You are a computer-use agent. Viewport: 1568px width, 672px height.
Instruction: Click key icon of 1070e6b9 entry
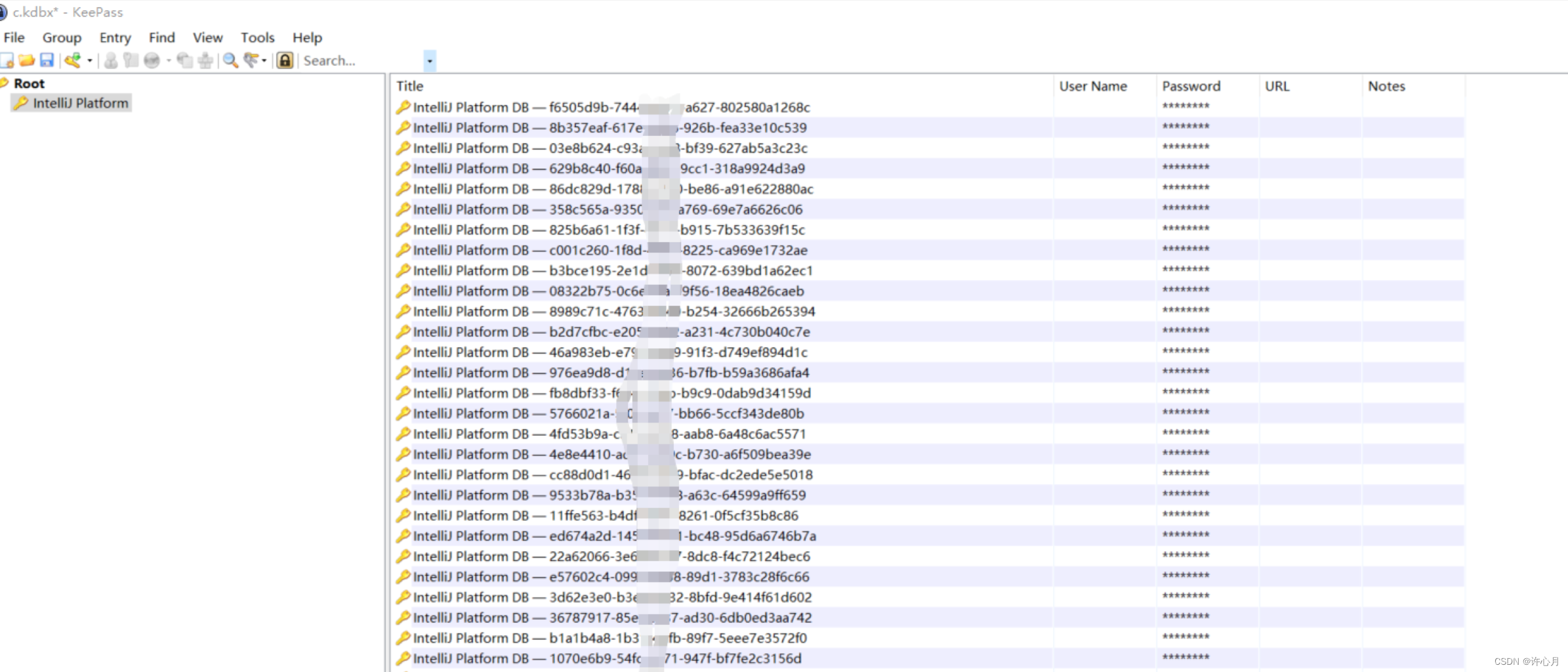click(x=403, y=658)
